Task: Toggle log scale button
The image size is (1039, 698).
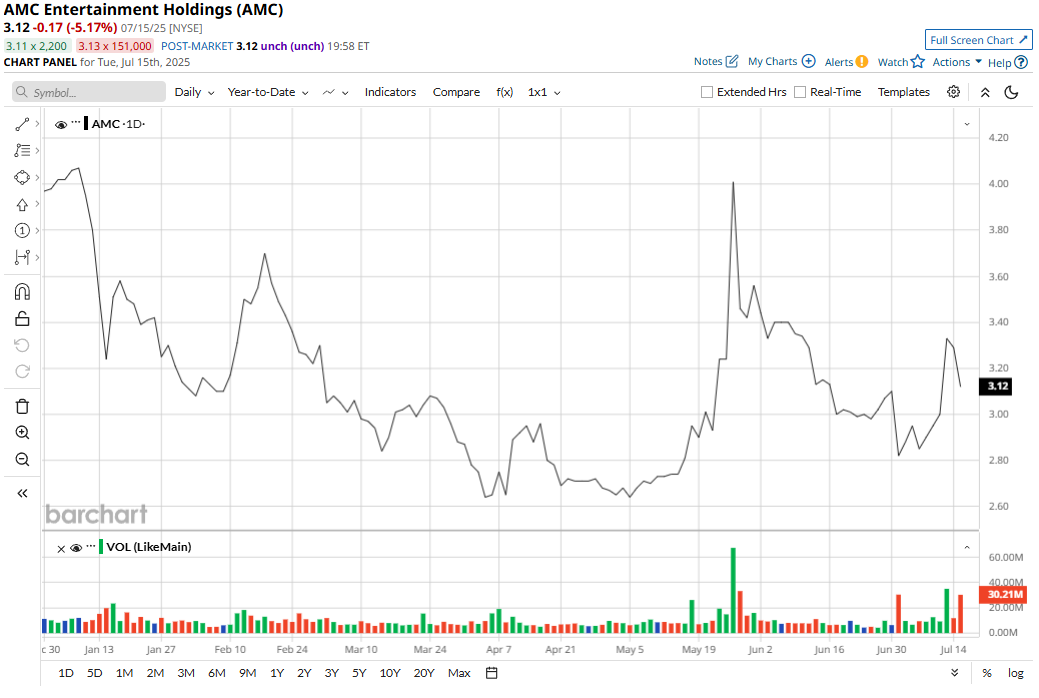Action: pos(1016,673)
